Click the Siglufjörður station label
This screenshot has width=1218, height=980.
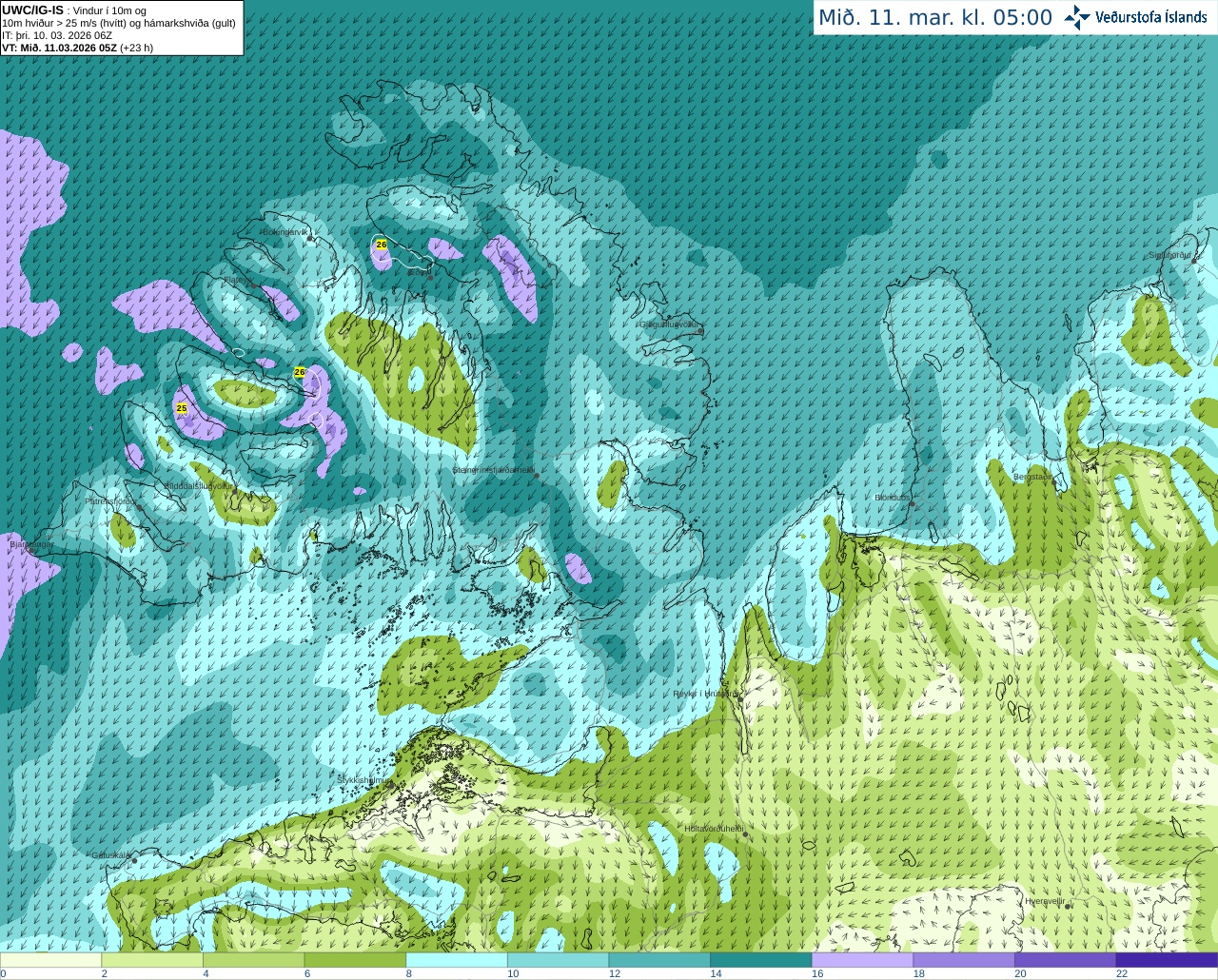click(x=1170, y=255)
